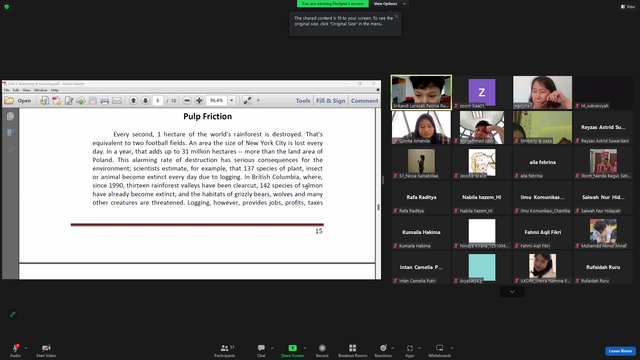Screen dimensions: 640x360
Task: Open the Chat panel
Action: pyautogui.click(x=261, y=350)
